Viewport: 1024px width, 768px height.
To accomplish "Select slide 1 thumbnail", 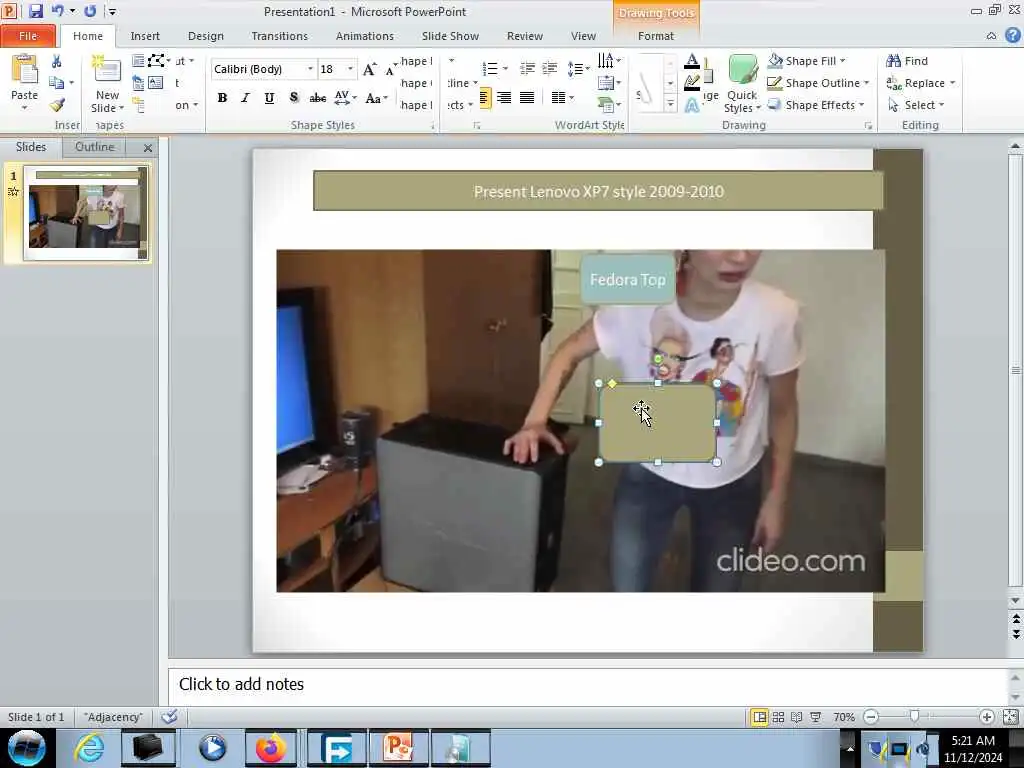I will coord(85,213).
